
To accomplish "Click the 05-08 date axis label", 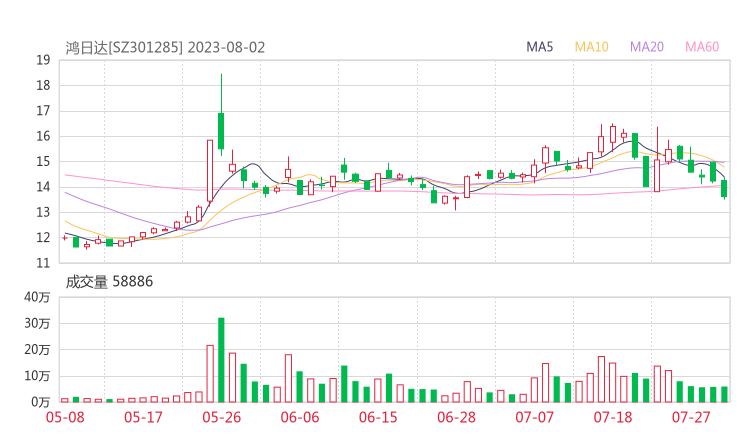I will (65, 417).
